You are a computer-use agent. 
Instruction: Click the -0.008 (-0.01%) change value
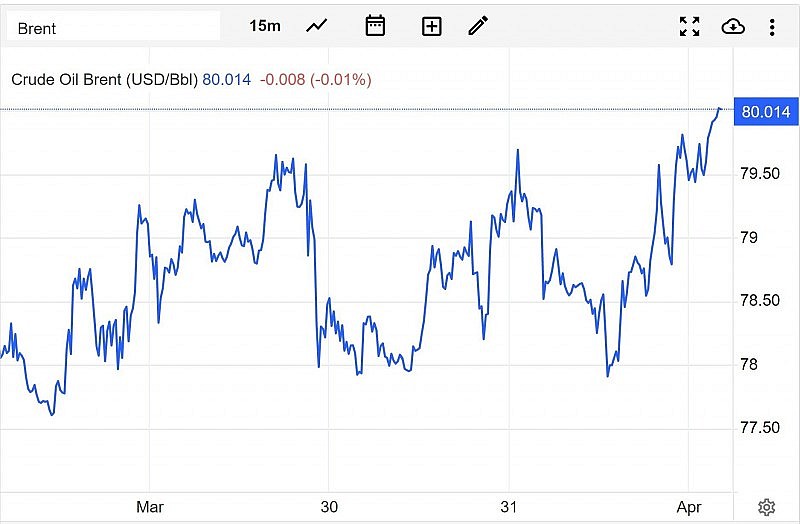315,79
